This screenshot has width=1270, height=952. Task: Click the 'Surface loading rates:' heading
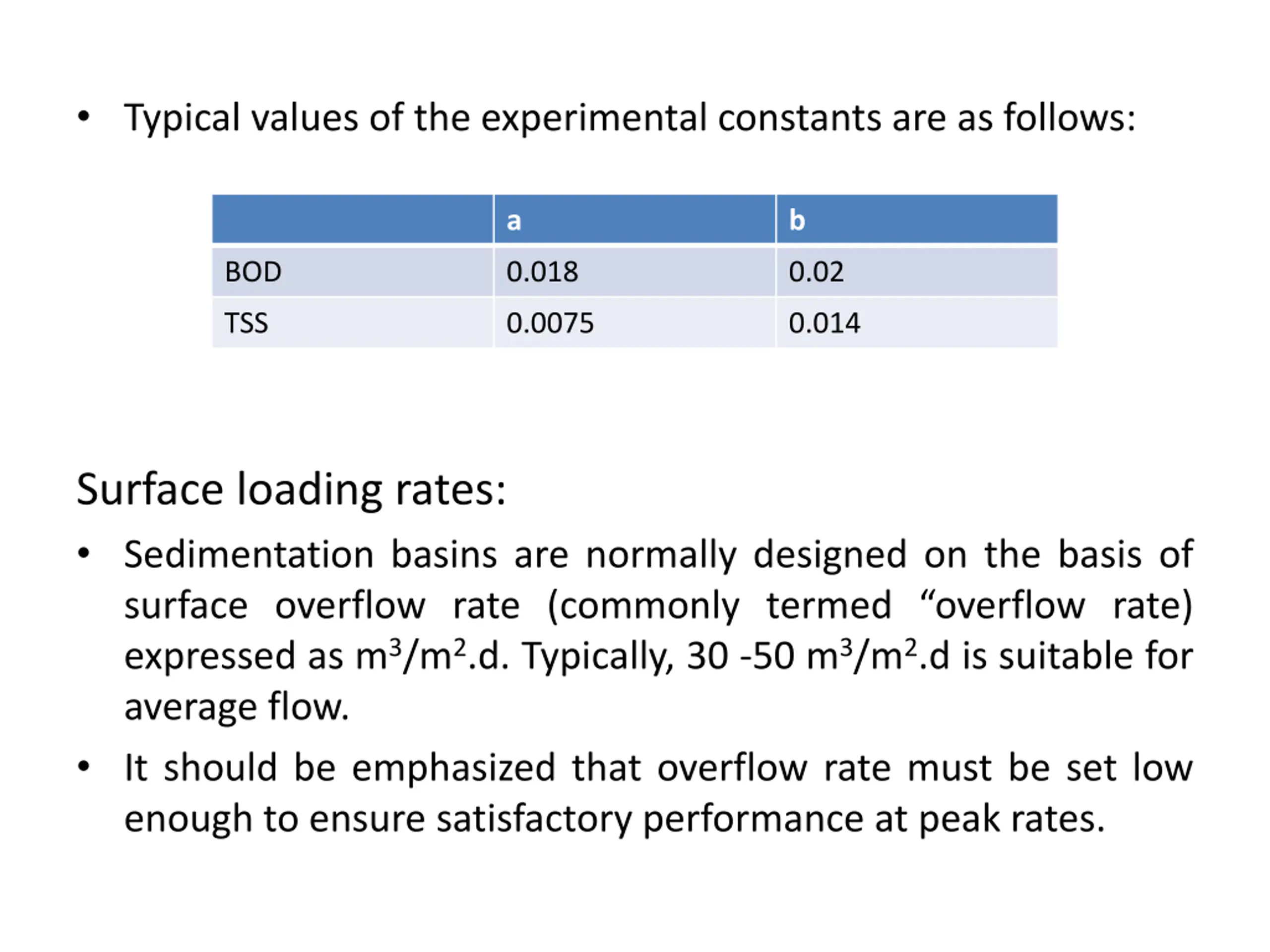[291, 490]
